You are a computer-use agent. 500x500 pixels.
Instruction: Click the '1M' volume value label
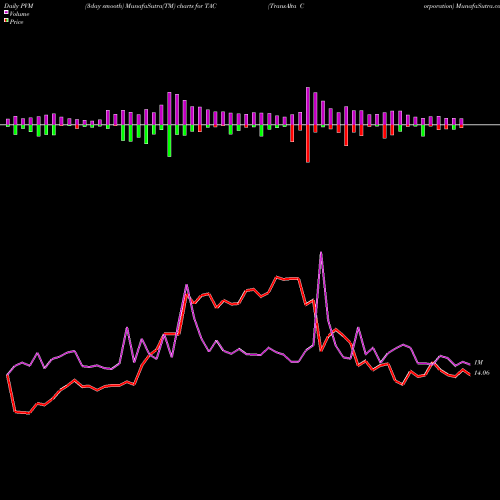(479, 362)
